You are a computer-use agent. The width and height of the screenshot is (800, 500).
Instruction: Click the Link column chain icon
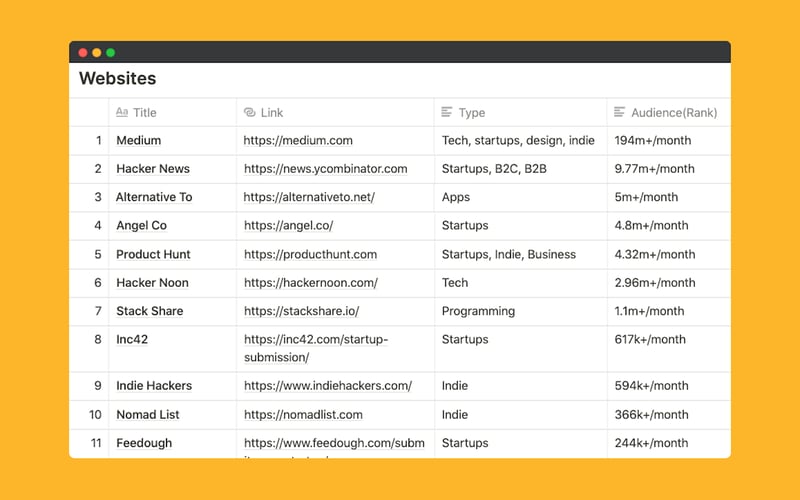[249, 112]
